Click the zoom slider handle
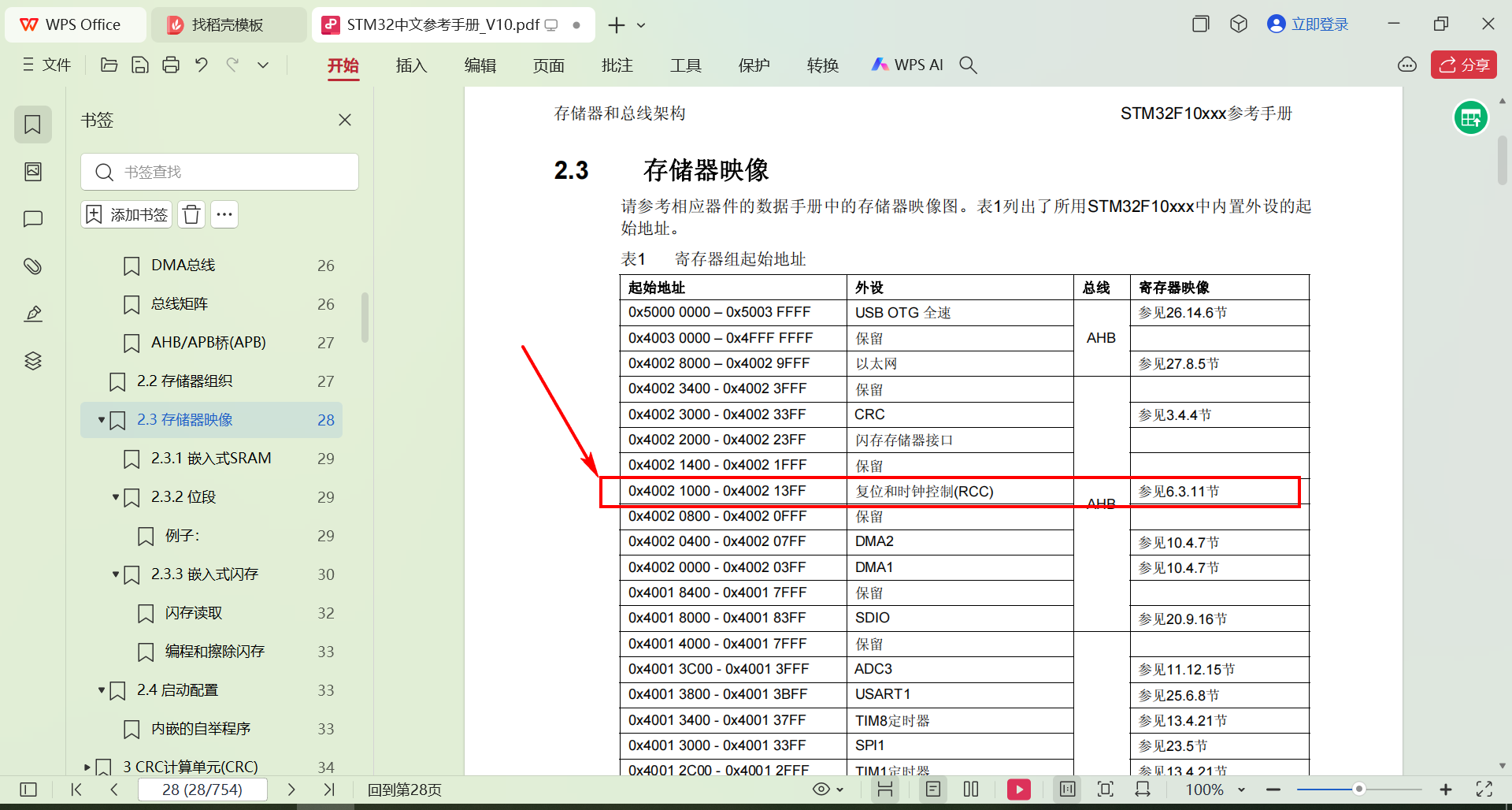 click(x=1358, y=789)
